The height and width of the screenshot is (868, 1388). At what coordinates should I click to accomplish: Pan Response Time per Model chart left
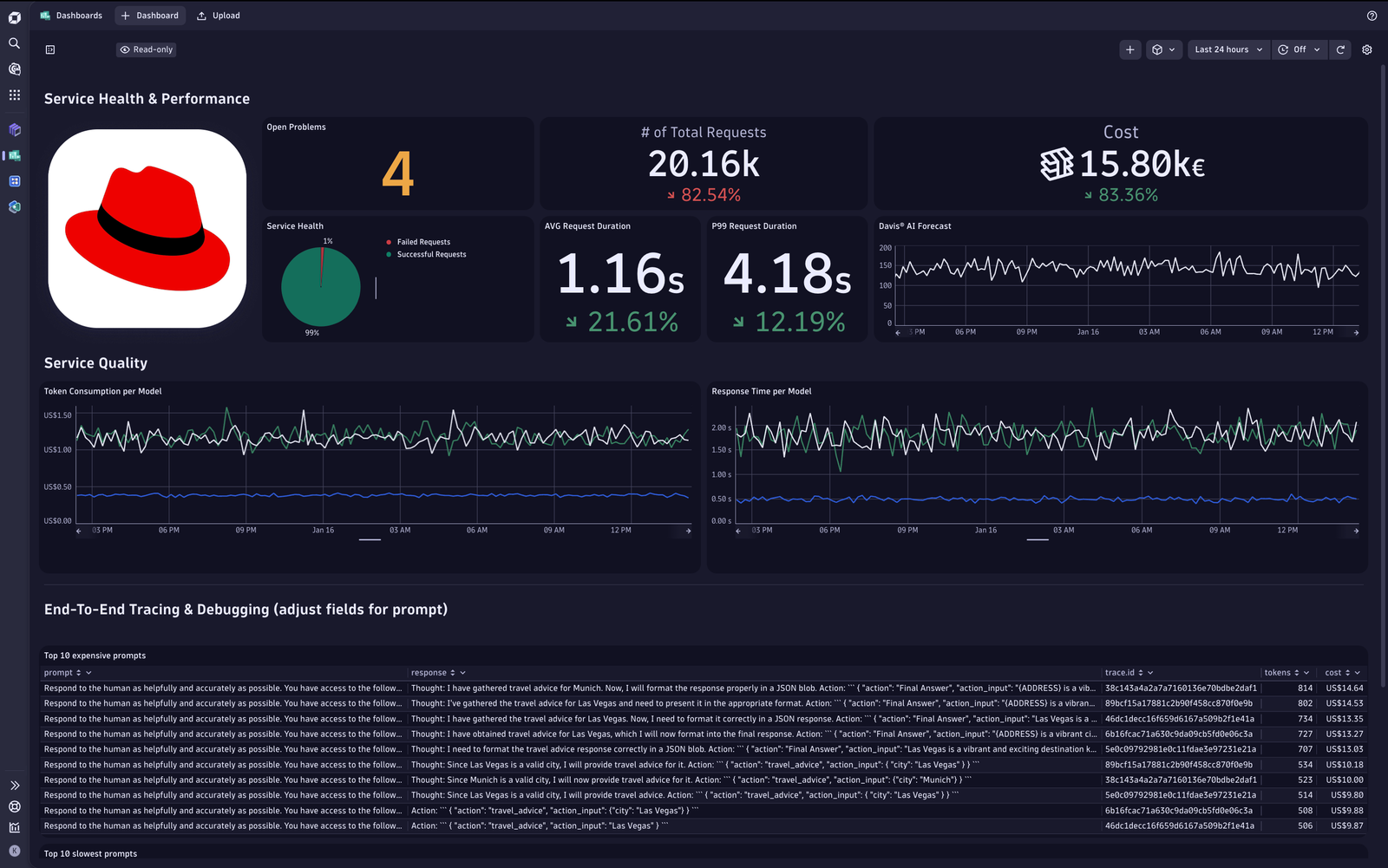[738, 531]
